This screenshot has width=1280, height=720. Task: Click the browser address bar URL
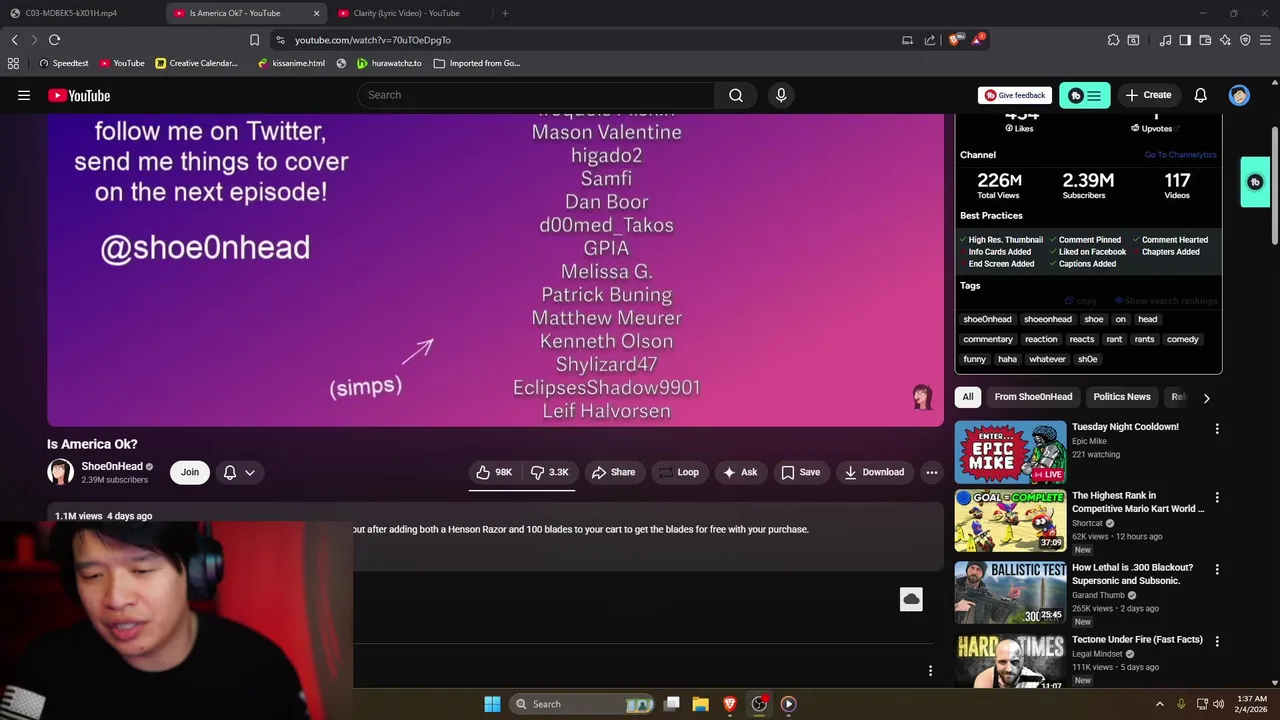click(372, 40)
